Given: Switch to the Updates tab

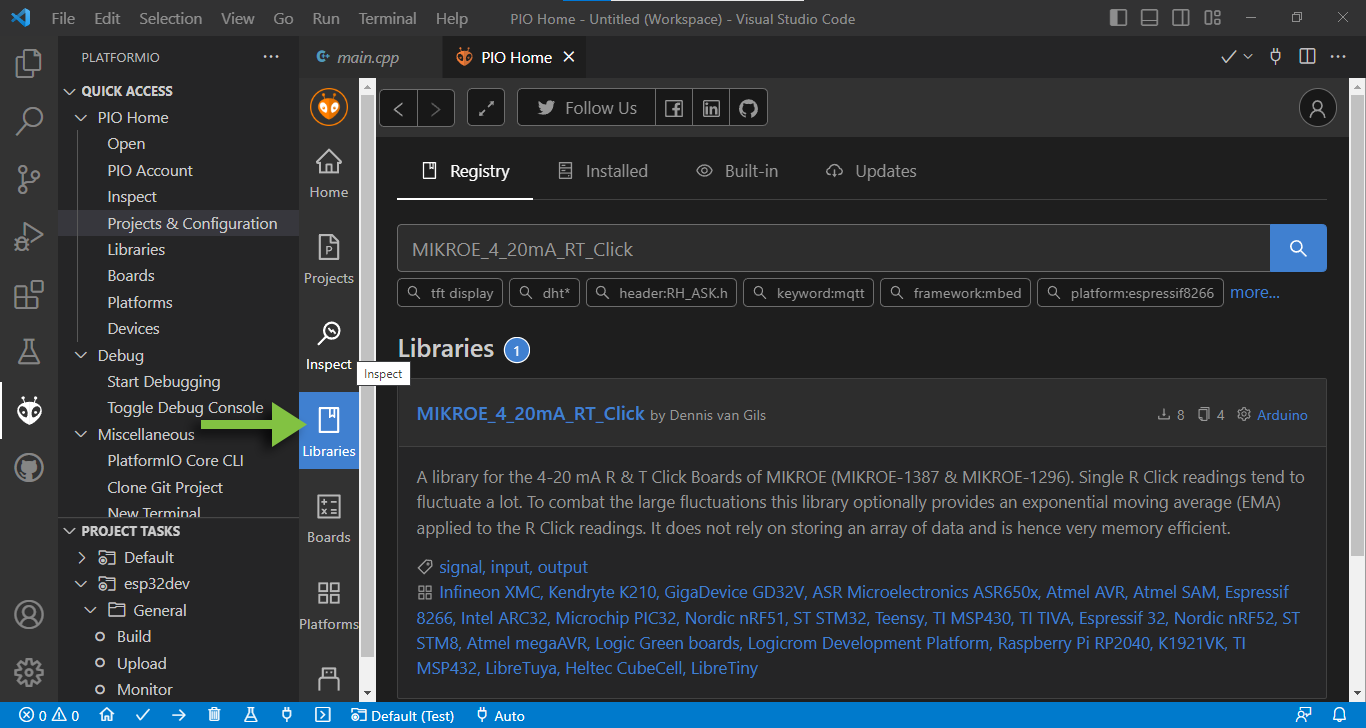Looking at the screenshot, I should point(871,171).
